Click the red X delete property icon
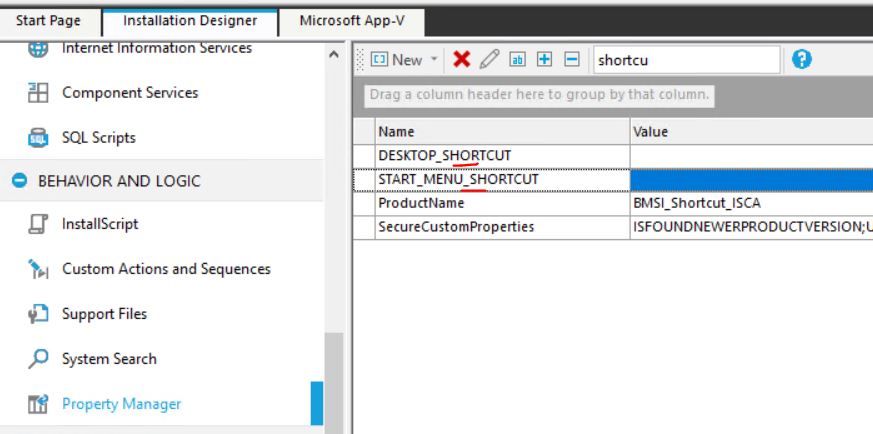This screenshot has height=434, width=873. point(461,60)
